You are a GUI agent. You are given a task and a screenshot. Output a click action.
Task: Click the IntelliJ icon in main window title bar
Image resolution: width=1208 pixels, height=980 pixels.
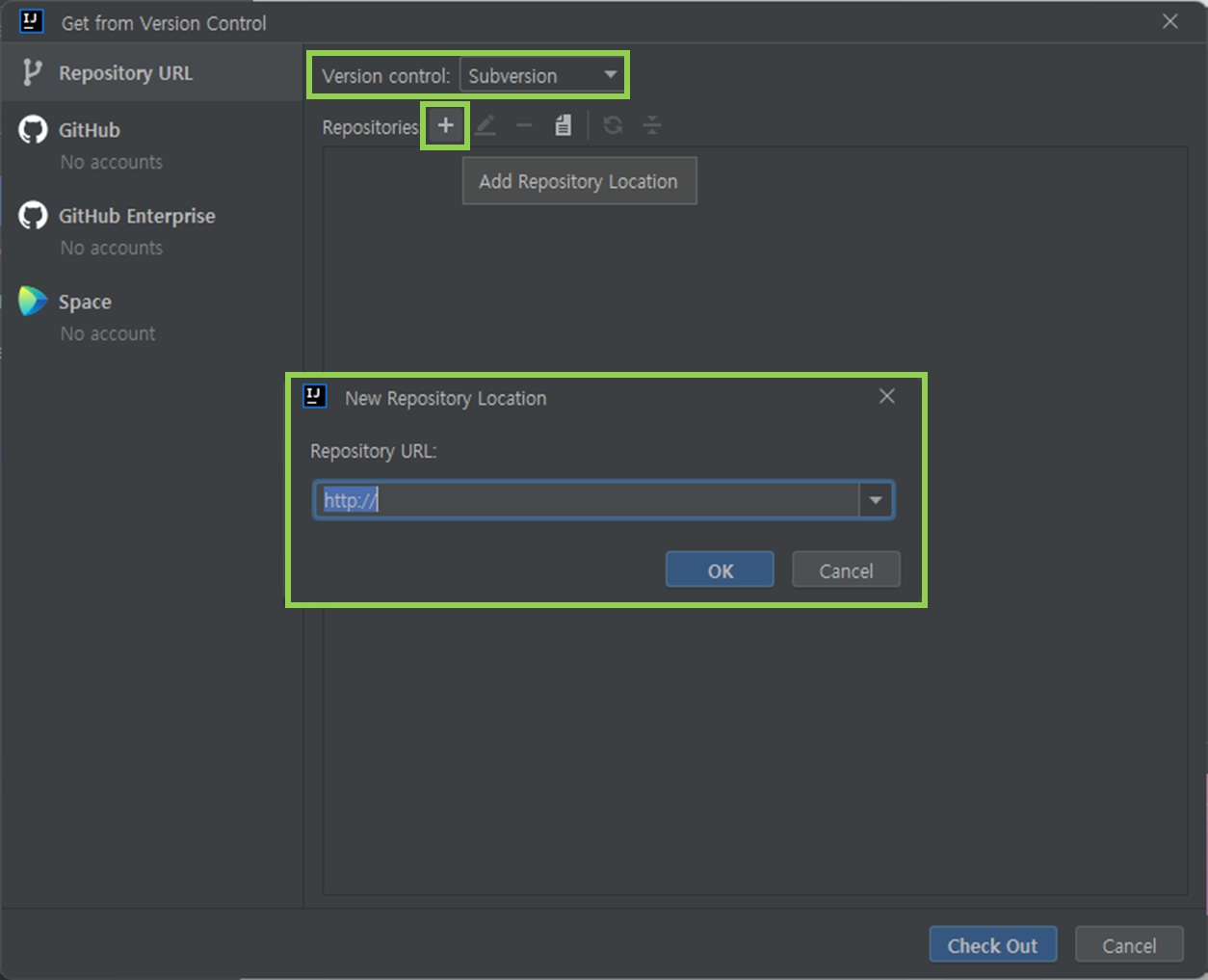click(x=31, y=21)
